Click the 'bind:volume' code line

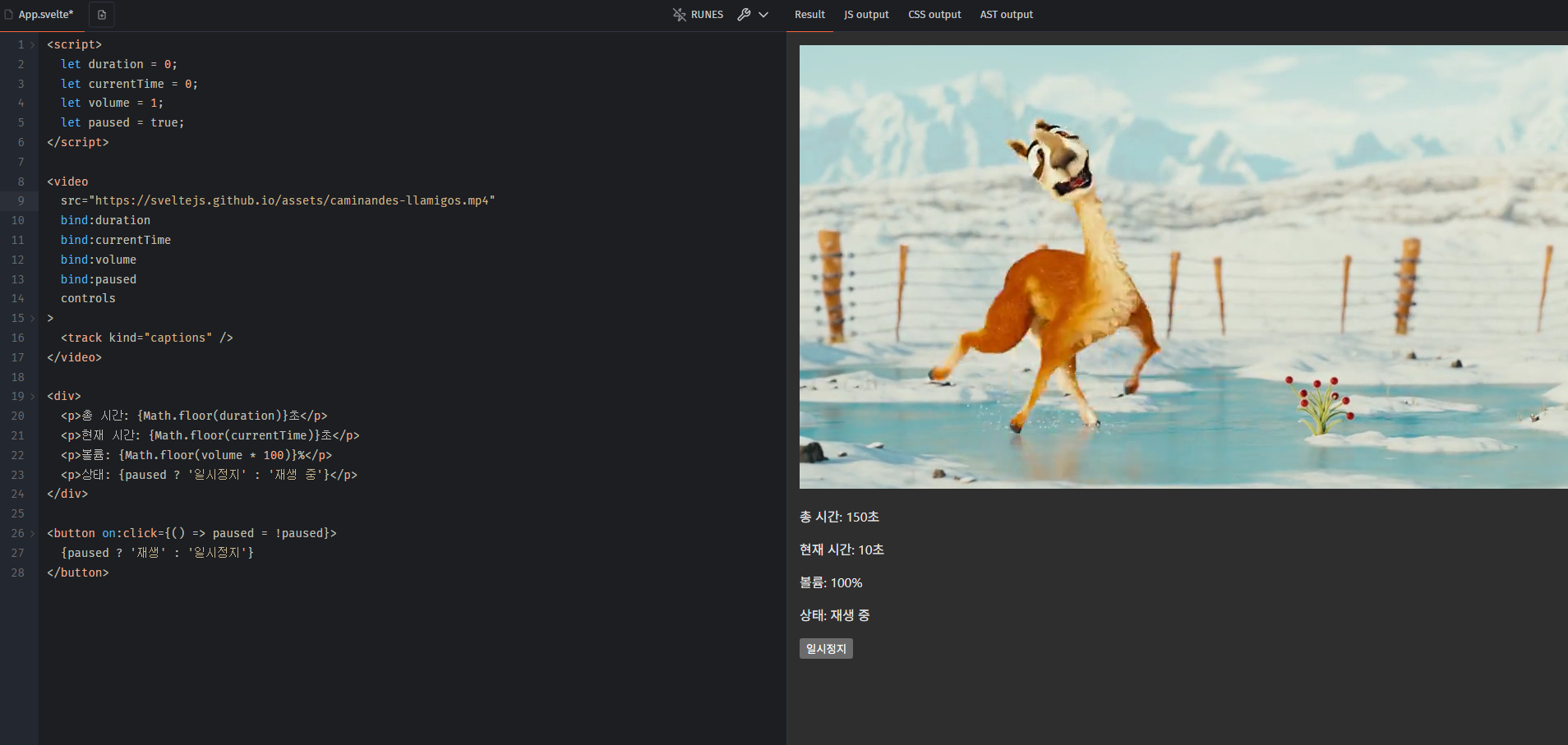point(99,260)
